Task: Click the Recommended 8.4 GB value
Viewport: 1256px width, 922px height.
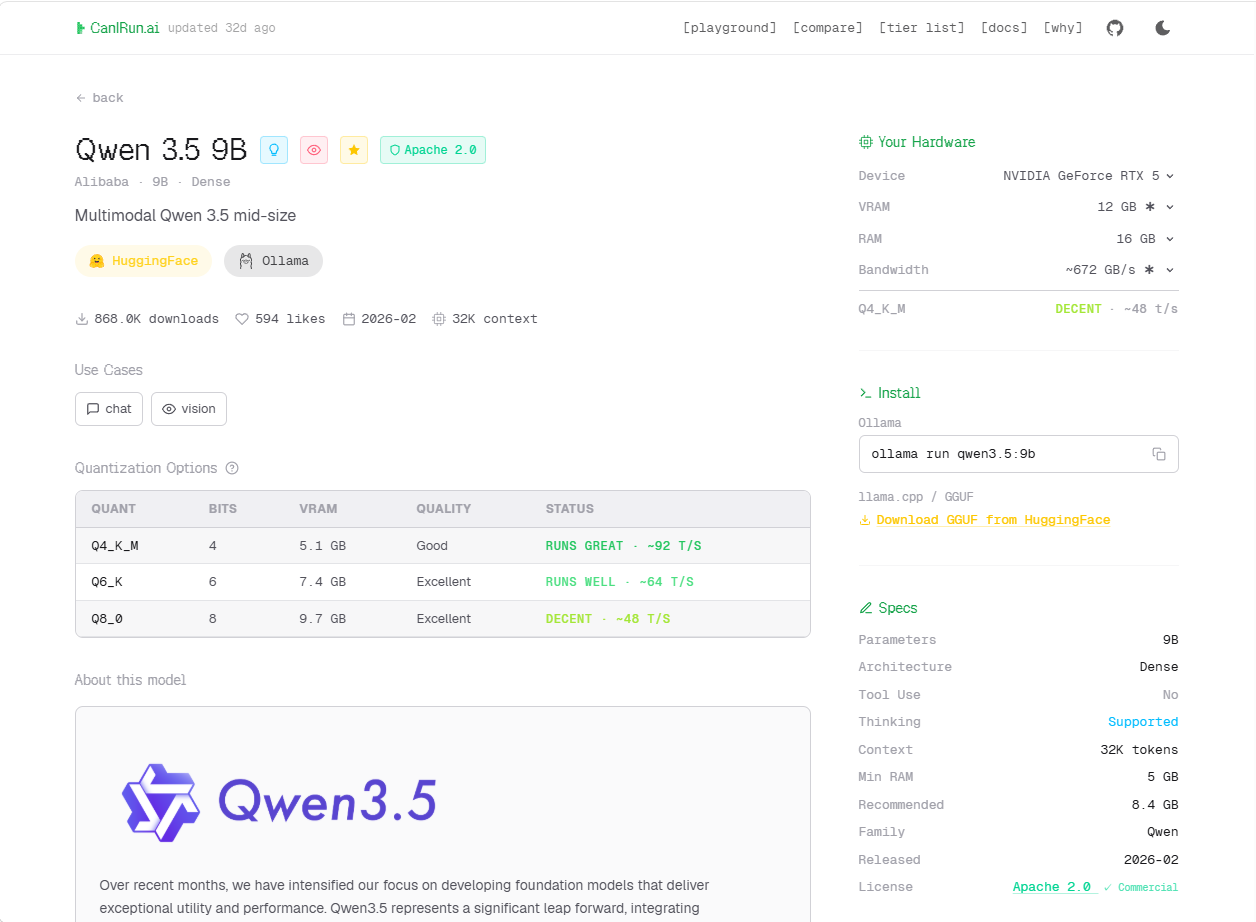Action: [x=1155, y=805]
